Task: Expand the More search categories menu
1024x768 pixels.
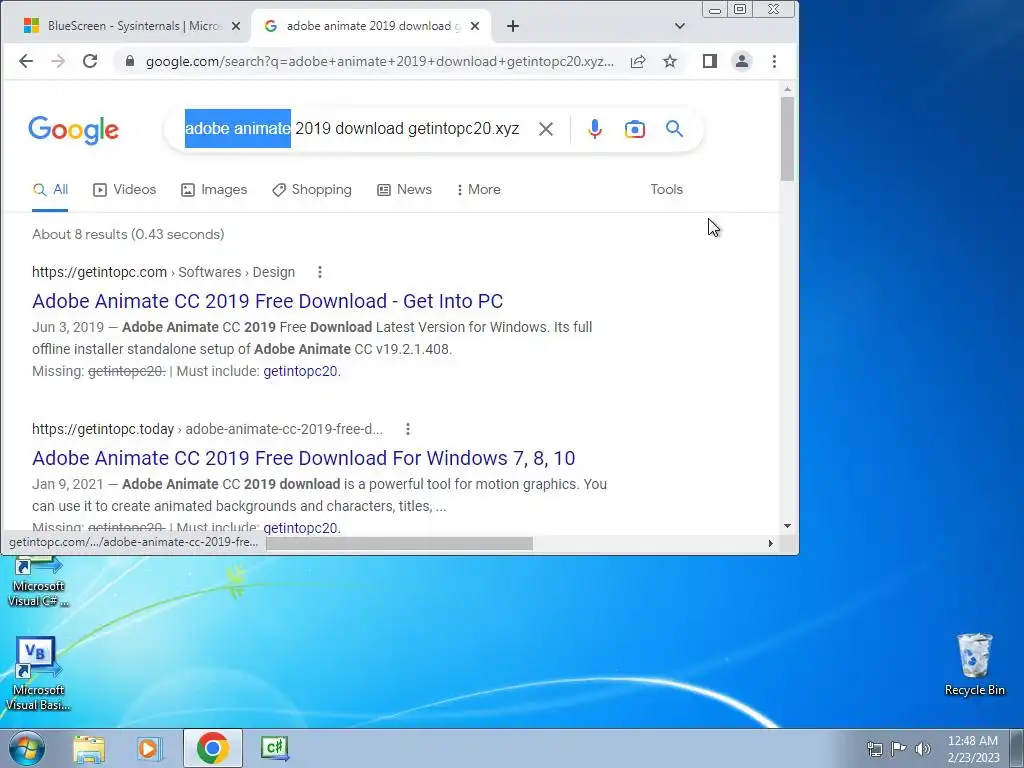Action: click(479, 189)
